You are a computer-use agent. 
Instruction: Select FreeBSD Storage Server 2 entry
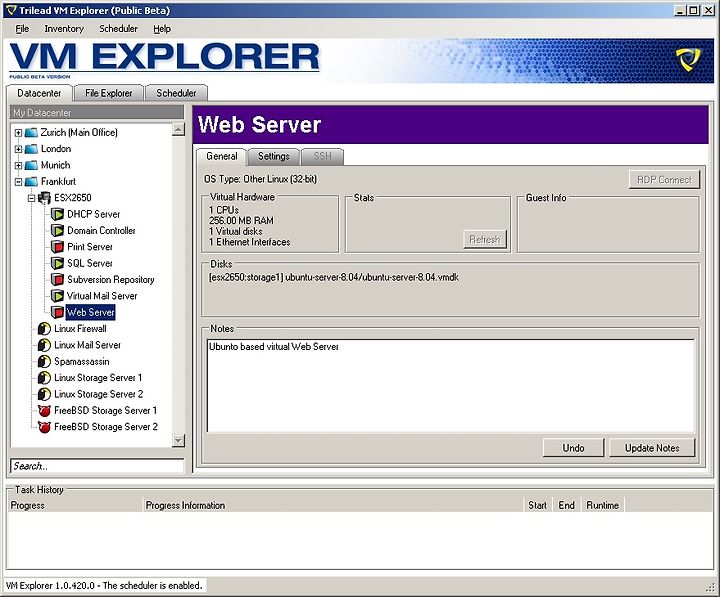106,427
